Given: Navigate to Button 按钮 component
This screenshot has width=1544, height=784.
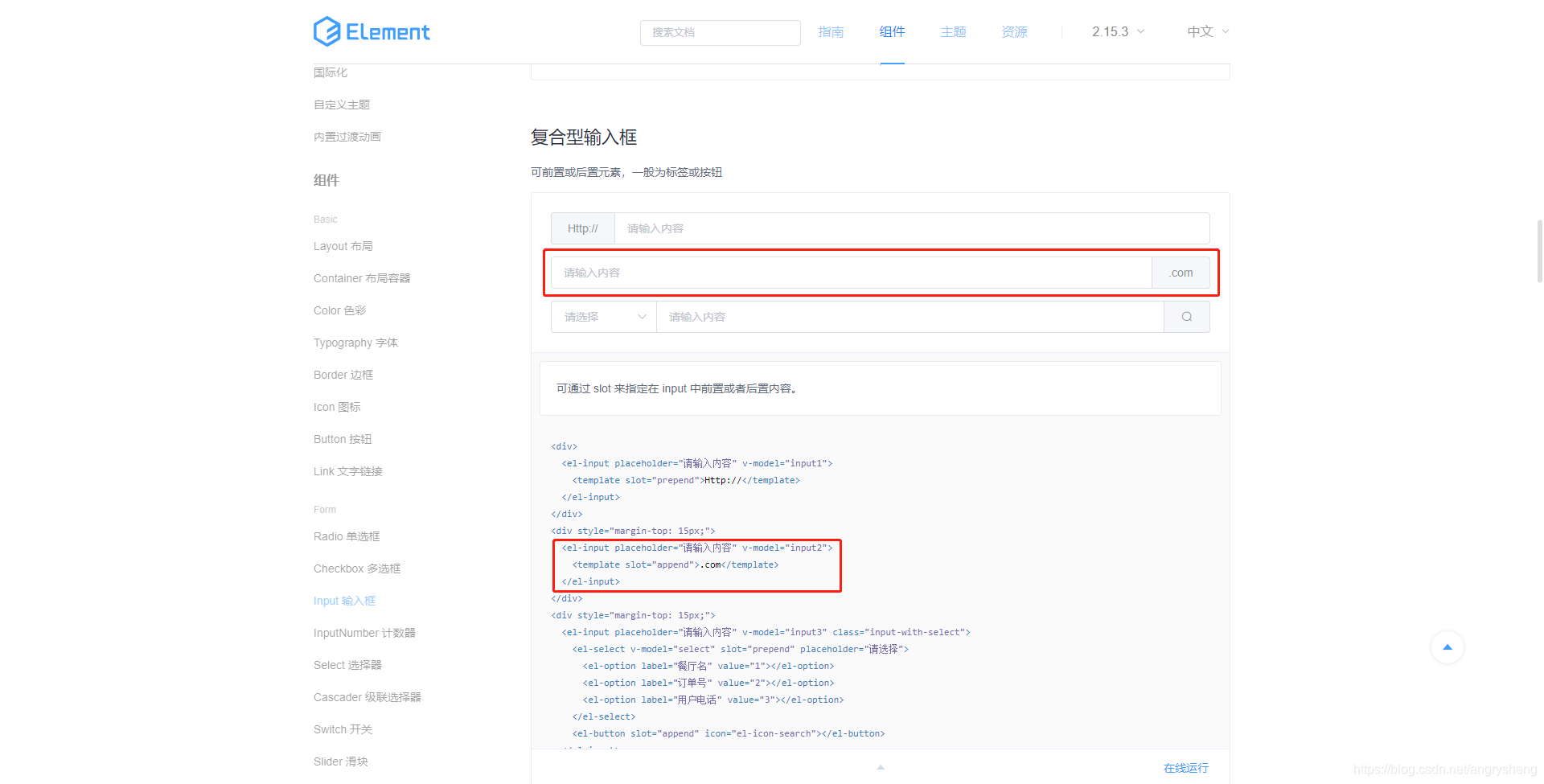Looking at the screenshot, I should [342, 438].
